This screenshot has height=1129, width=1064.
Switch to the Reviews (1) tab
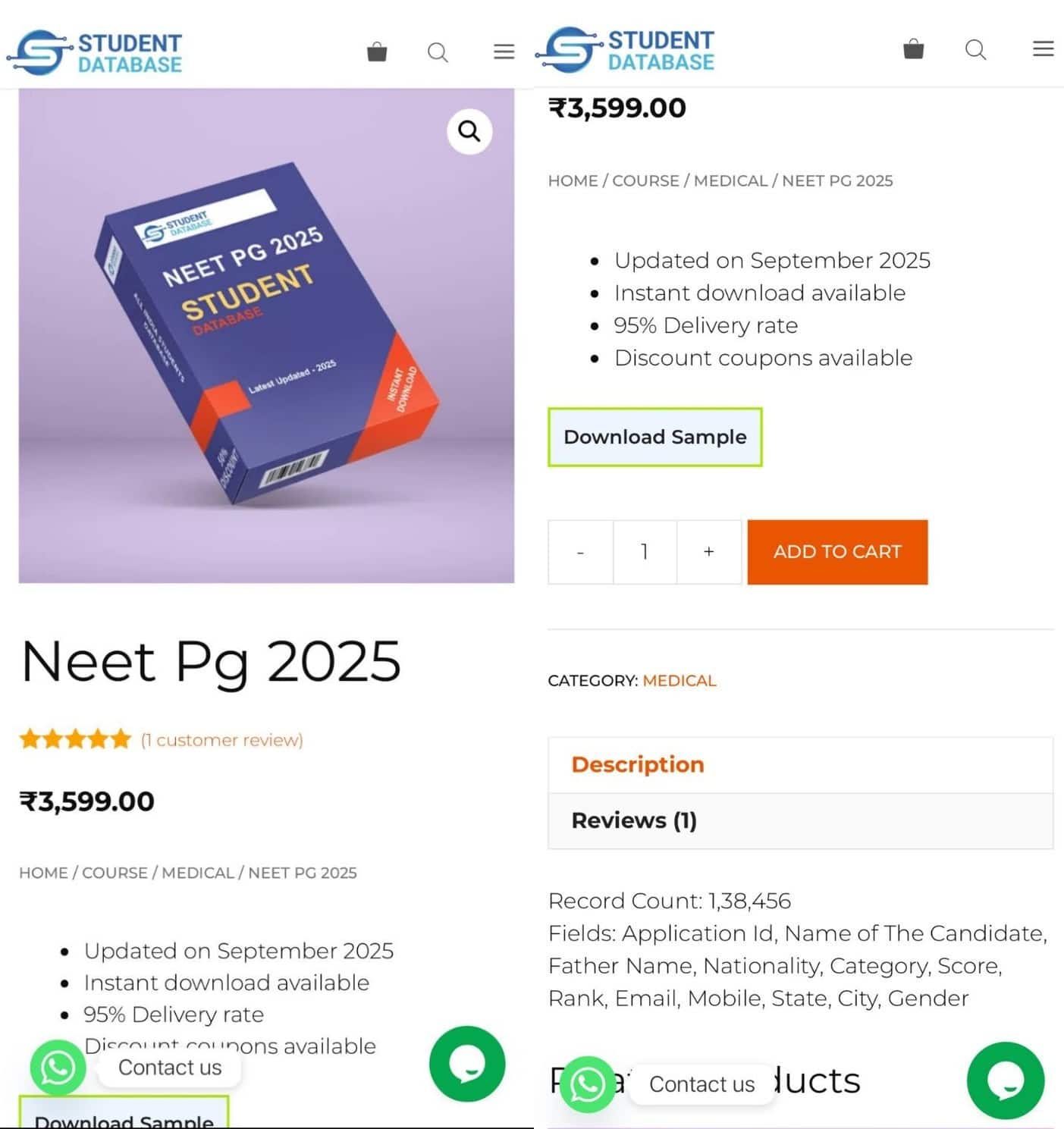point(634,820)
